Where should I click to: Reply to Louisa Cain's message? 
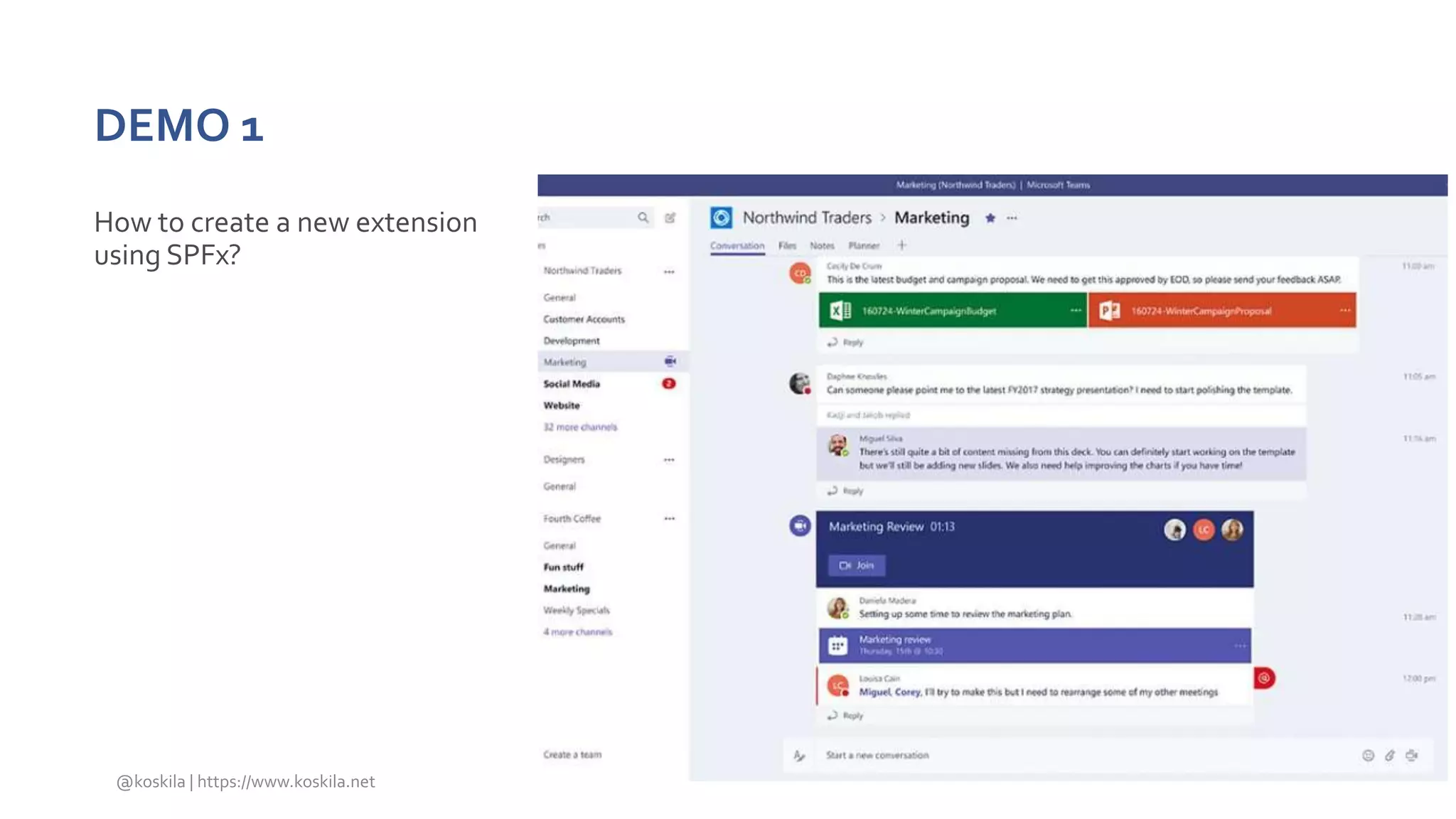point(845,716)
